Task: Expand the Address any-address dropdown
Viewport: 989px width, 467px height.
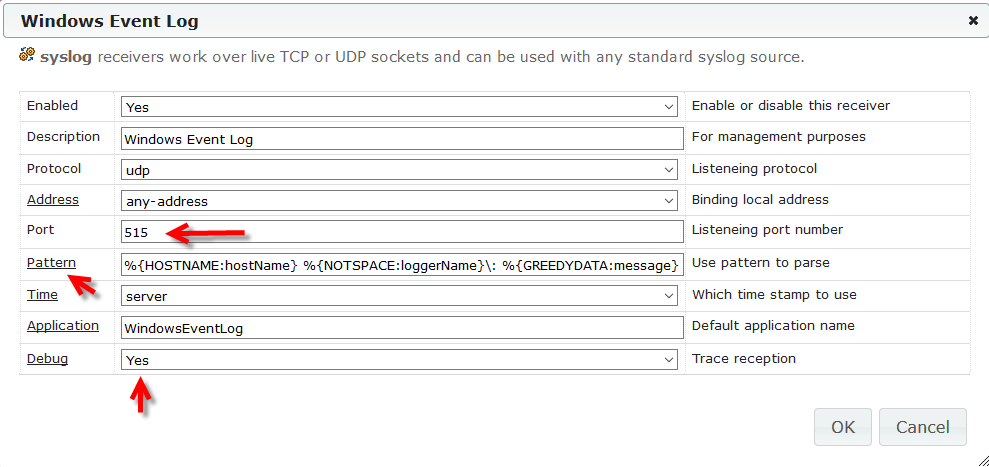Action: 399,201
